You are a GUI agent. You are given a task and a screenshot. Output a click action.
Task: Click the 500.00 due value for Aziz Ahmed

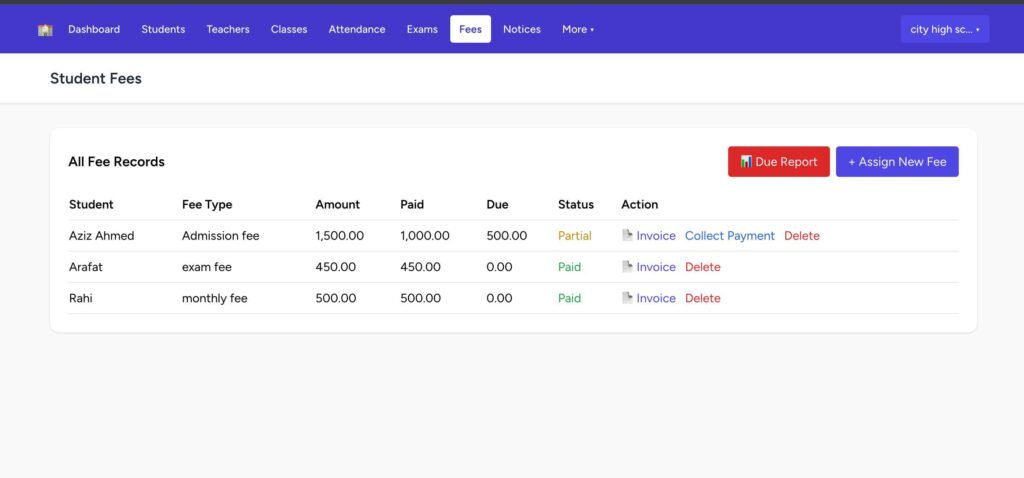[x=507, y=236]
